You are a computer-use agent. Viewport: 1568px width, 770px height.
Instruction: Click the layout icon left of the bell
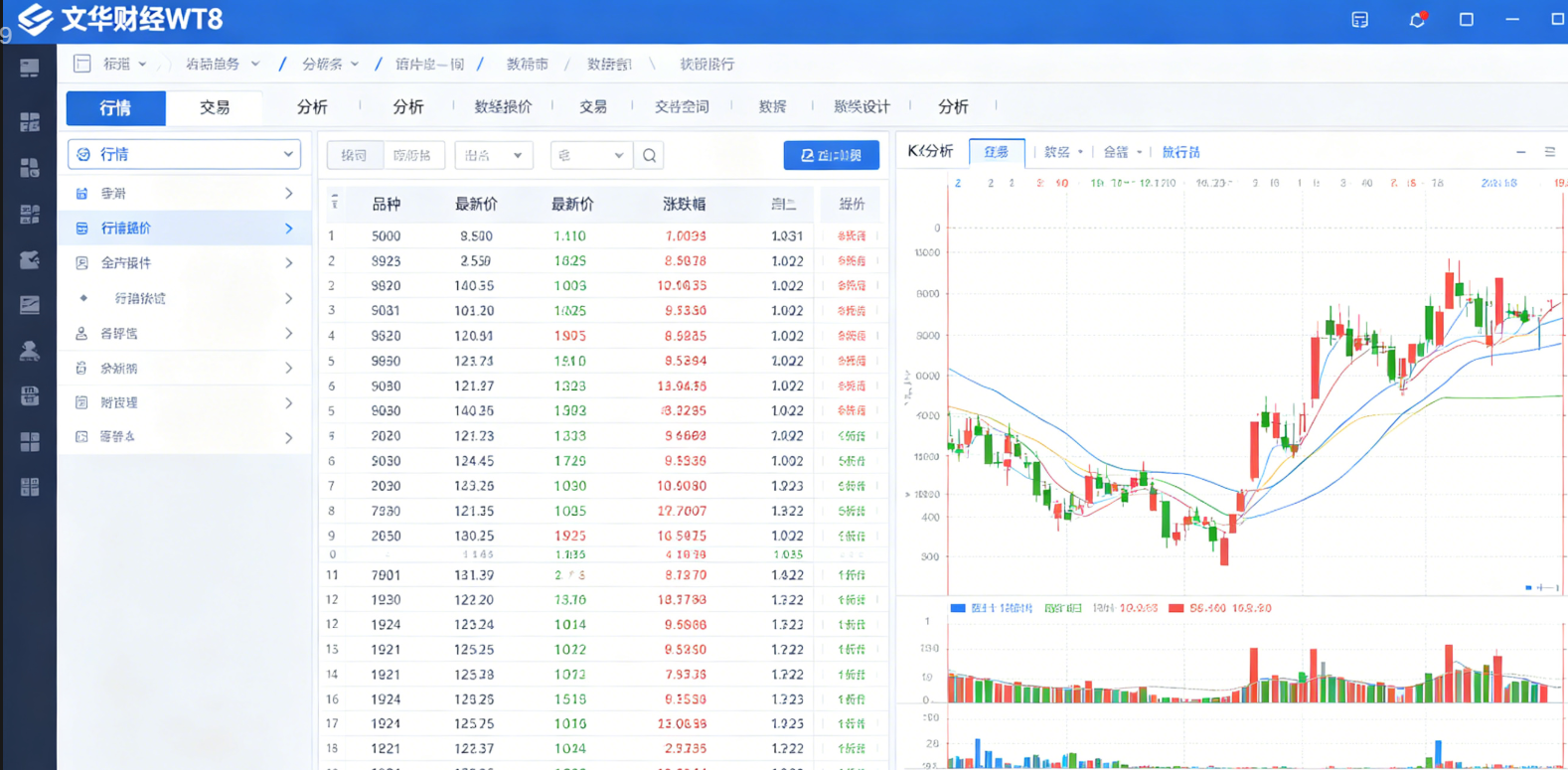(x=1359, y=20)
